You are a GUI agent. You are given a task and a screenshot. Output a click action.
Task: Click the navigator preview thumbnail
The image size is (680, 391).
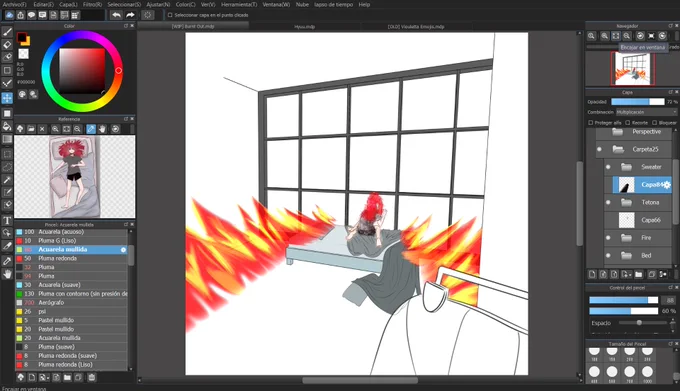point(633,68)
